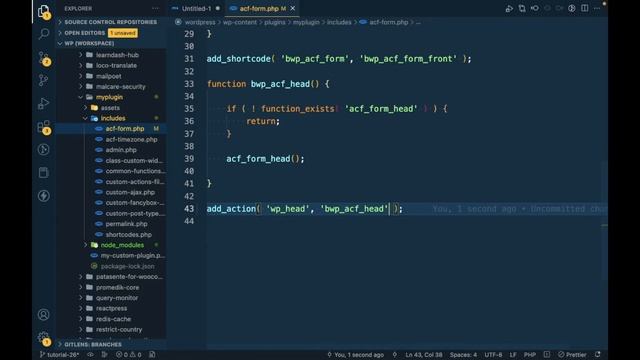Click plugins in breadcrumb path

coord(275,22)
